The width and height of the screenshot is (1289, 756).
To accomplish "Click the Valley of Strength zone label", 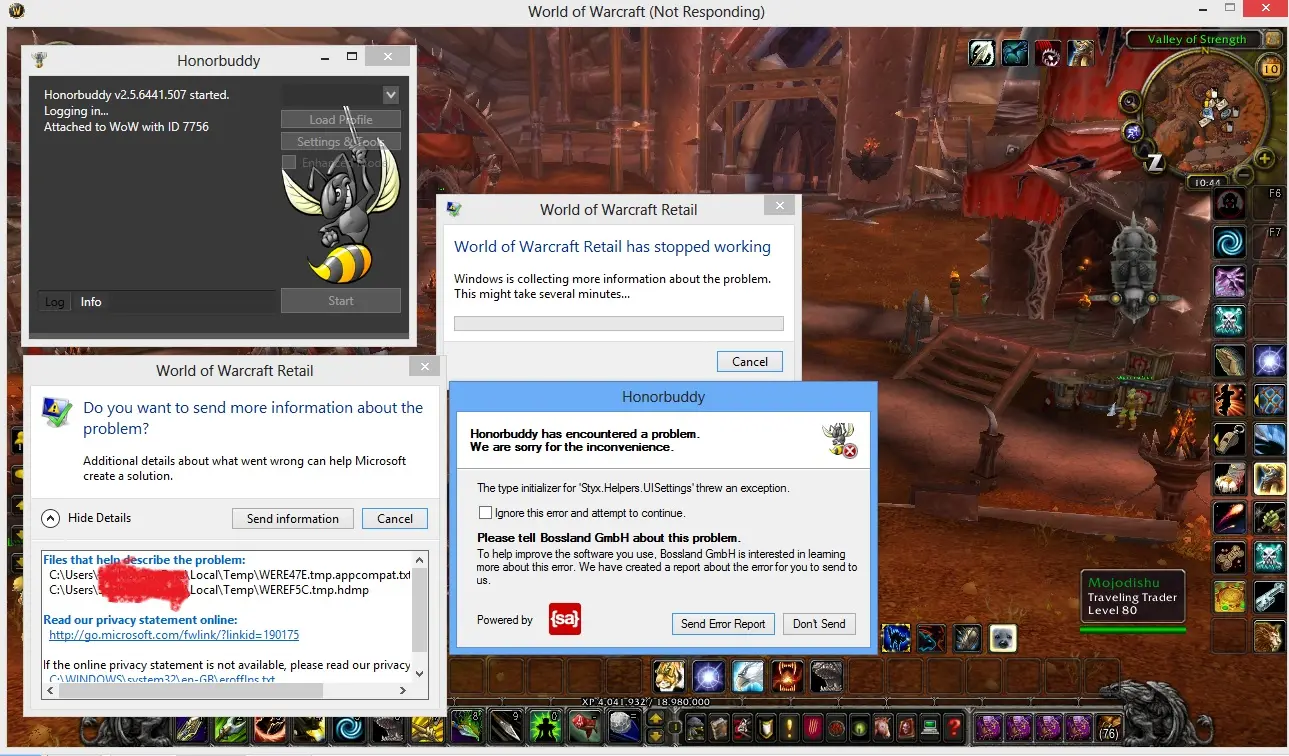I will [x=1197, y=39].
